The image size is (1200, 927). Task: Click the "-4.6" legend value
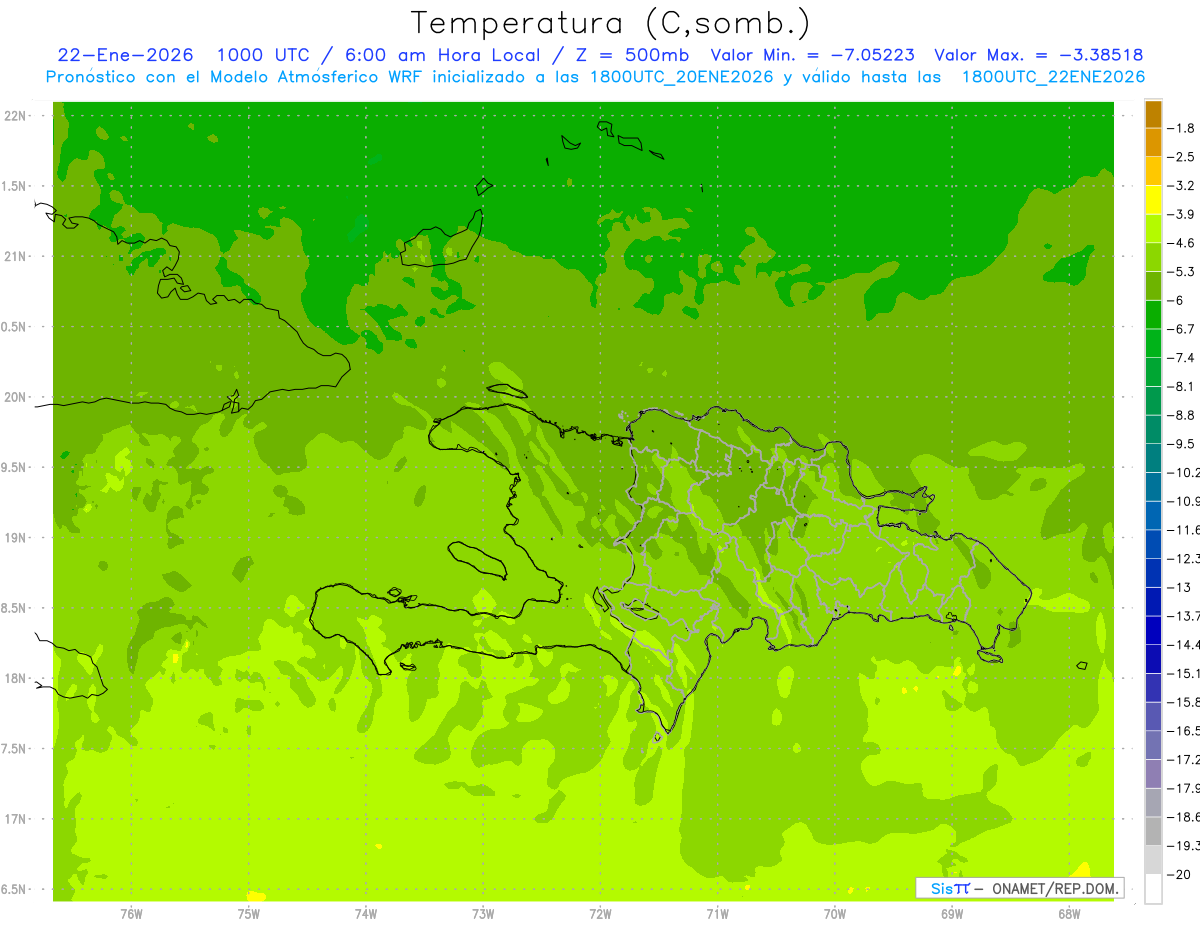point(1182,243)
